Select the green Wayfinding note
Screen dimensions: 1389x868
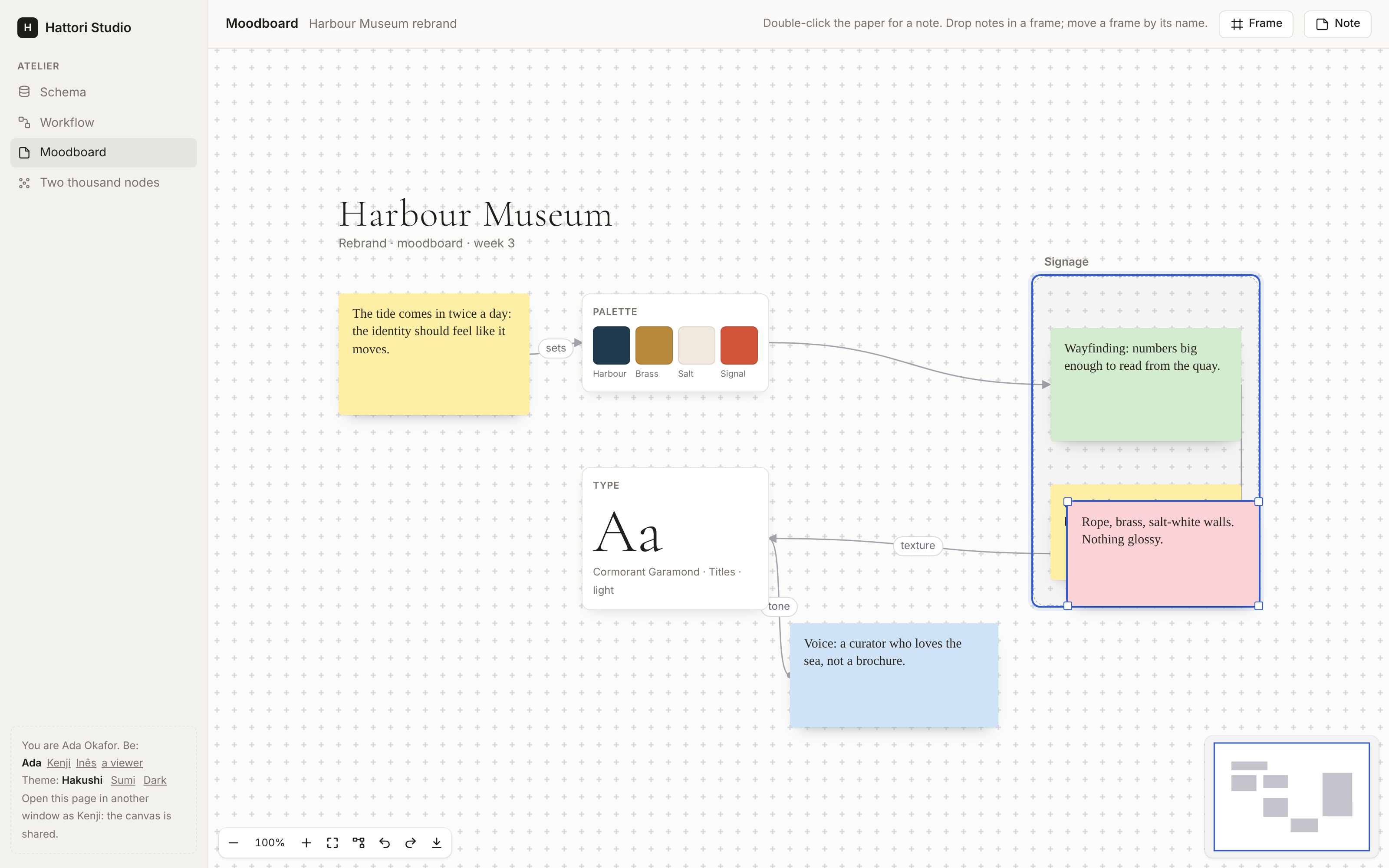(x=1145, y=385)
